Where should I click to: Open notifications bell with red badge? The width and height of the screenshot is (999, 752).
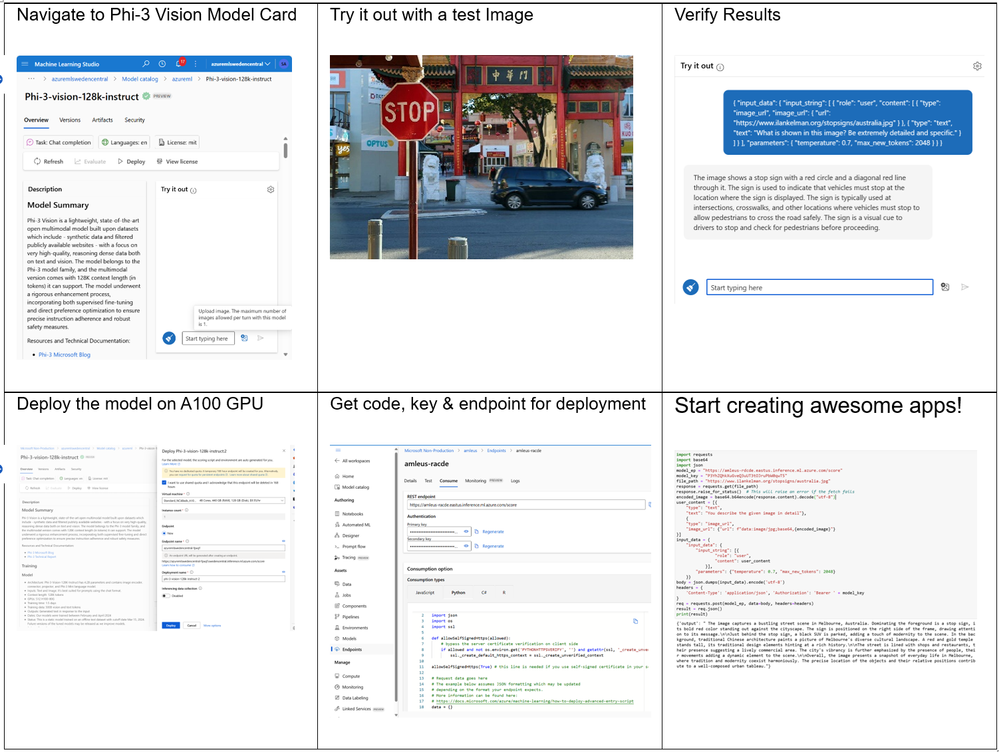pyautogui.click(x=180, y=63)
